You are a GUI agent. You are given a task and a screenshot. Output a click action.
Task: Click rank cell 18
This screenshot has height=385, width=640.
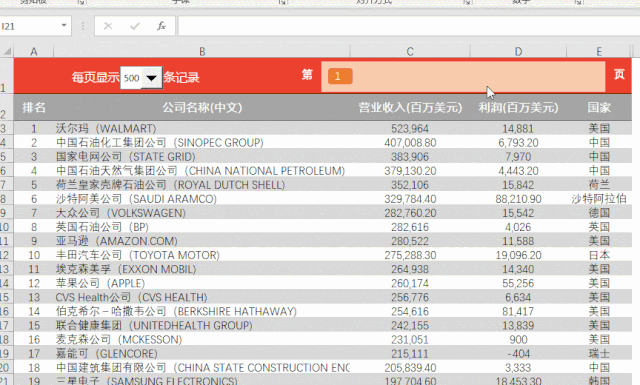pos(33,368)
